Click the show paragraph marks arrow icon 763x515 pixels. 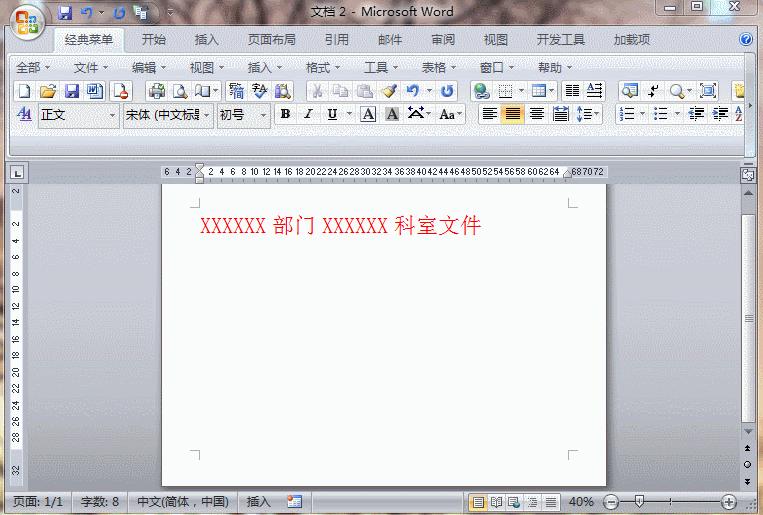pyautogui.click(x=653, y=91)
